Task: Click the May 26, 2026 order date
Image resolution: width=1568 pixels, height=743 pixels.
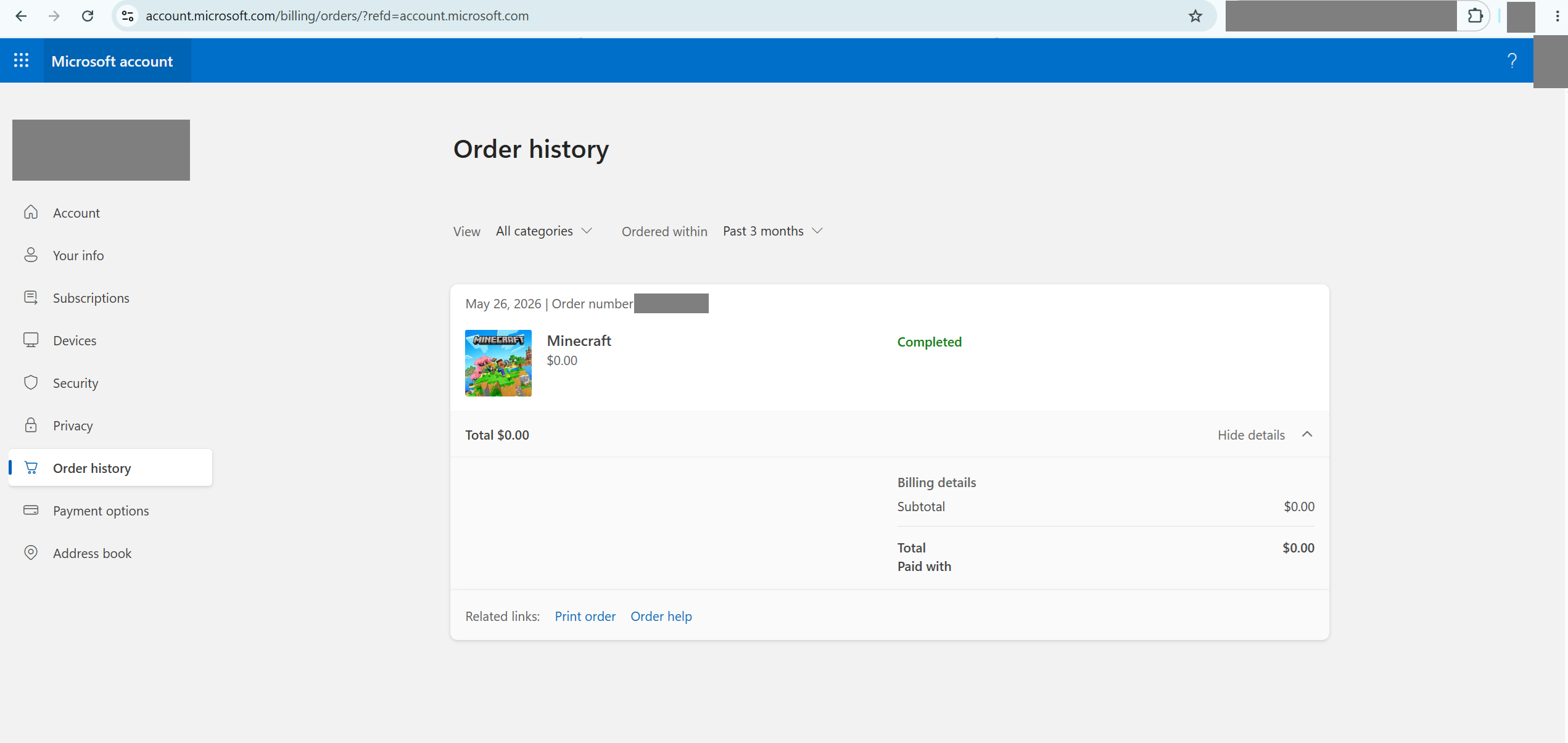Action: coord(503,304)
